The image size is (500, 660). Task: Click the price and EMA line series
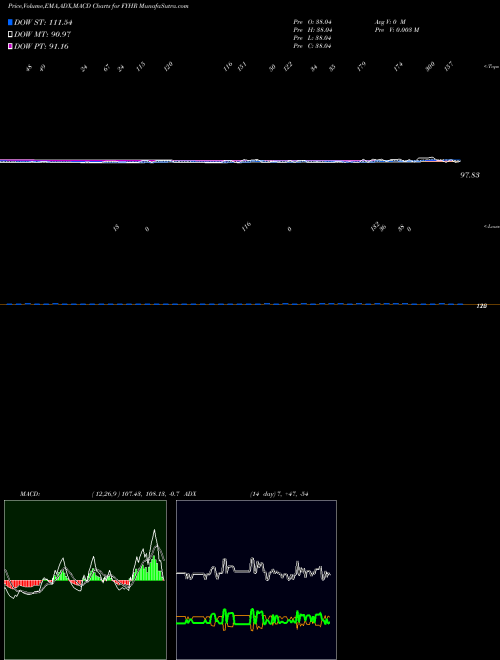coord(231,160)
